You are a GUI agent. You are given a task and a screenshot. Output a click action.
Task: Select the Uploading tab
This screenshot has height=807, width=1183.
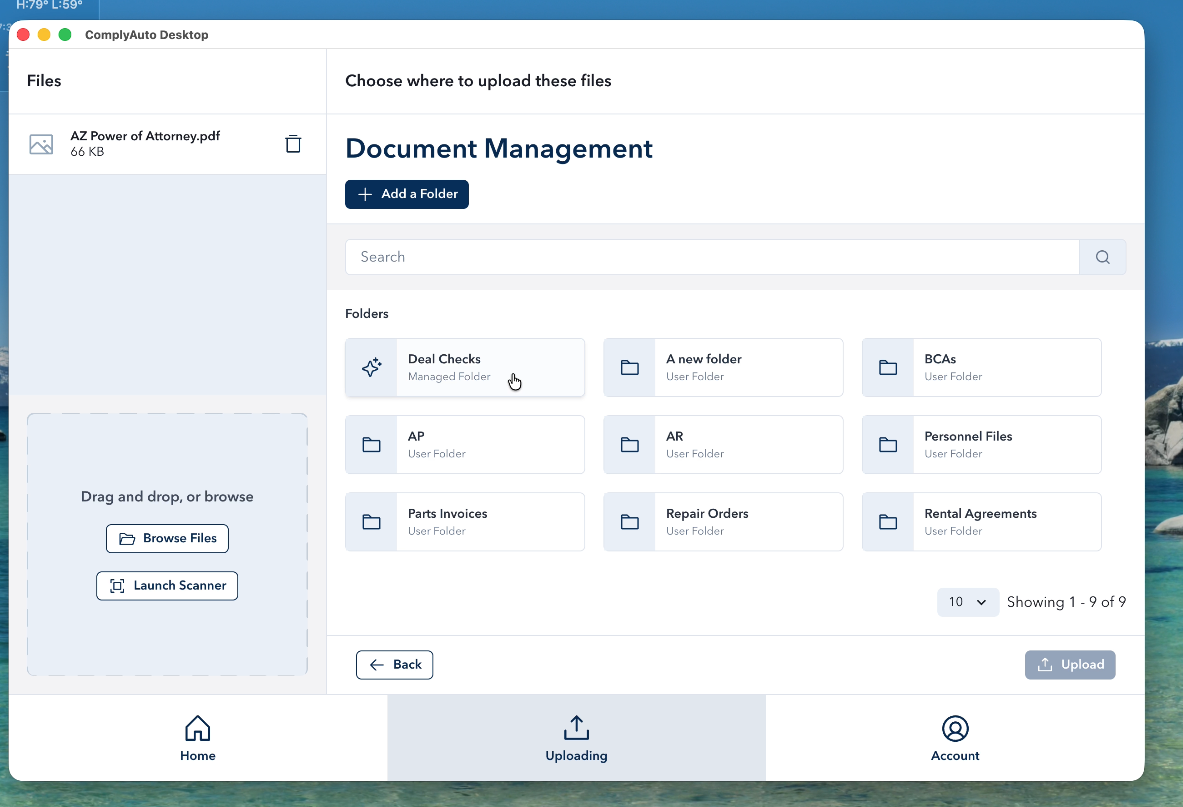tap(576, 738)
